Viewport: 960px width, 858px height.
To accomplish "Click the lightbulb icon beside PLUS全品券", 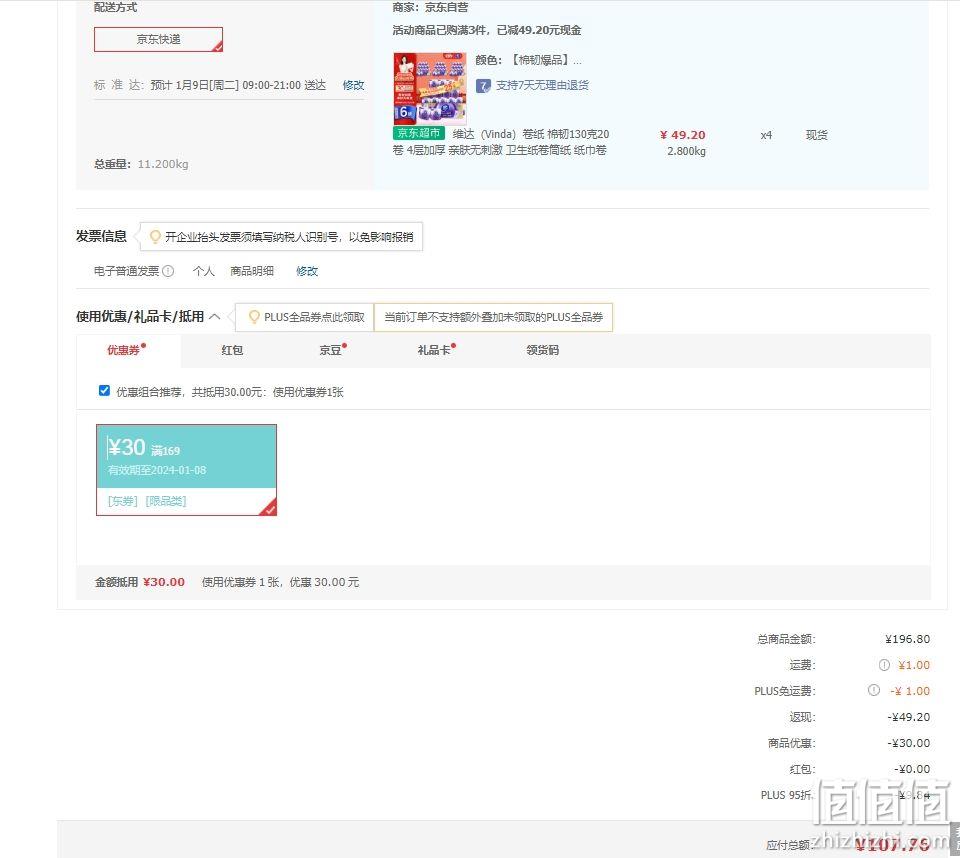I will pyautogui.click(x=253, y=317).
